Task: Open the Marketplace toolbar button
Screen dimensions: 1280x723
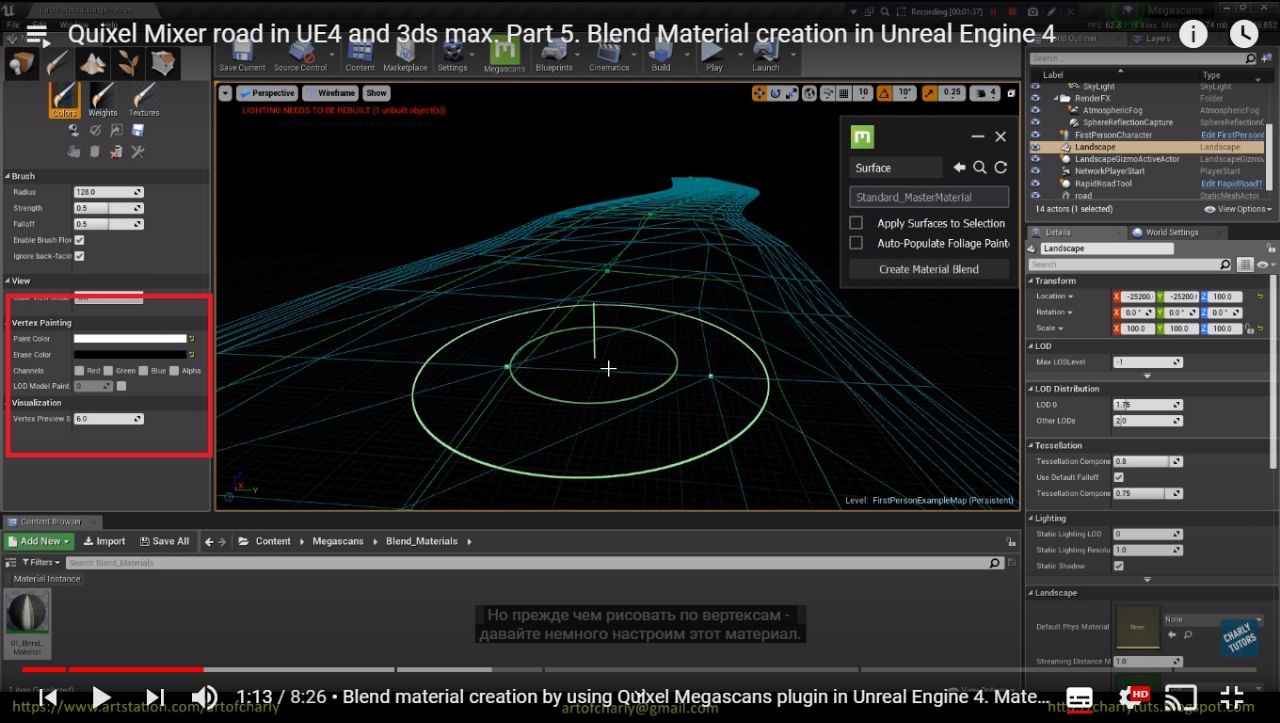Action: pyautogui.click(x=405, y=56)
